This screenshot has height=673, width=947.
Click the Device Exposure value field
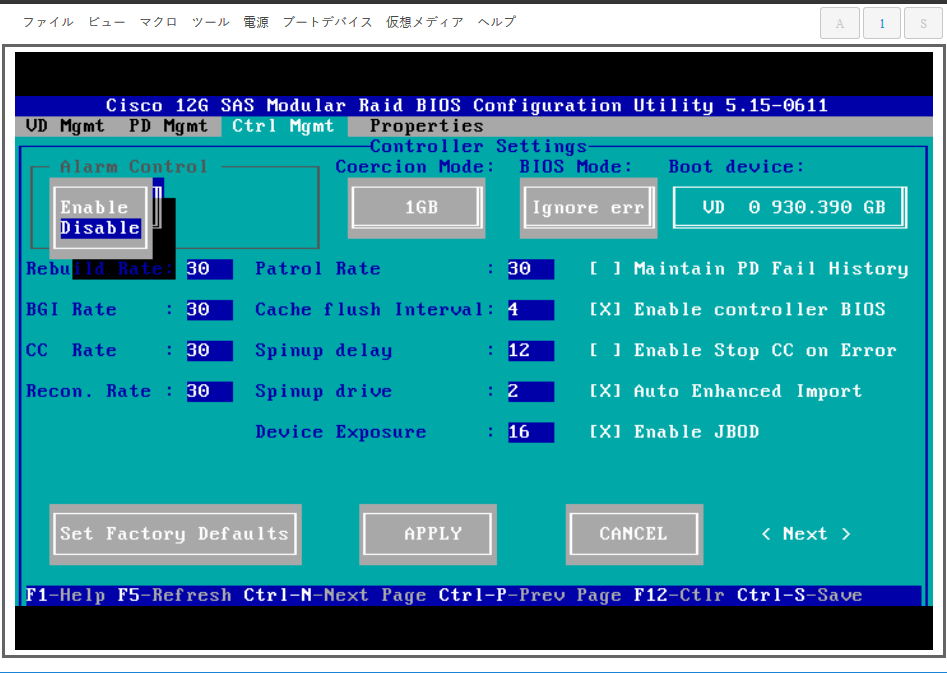pyautogui.click(x=530, y=432)
